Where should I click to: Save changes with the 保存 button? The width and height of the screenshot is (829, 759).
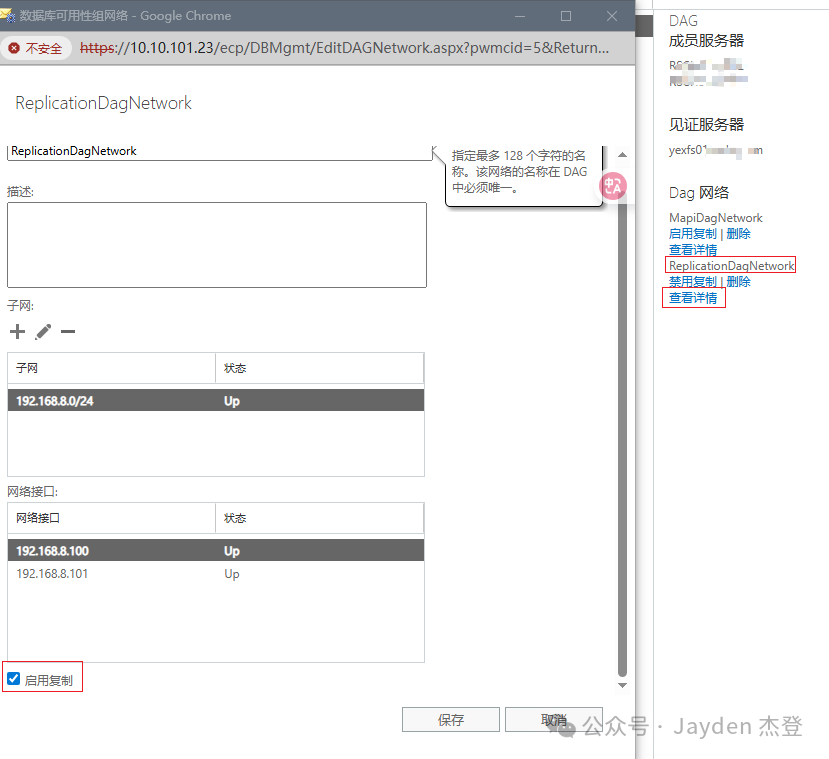tap(451, 720)
